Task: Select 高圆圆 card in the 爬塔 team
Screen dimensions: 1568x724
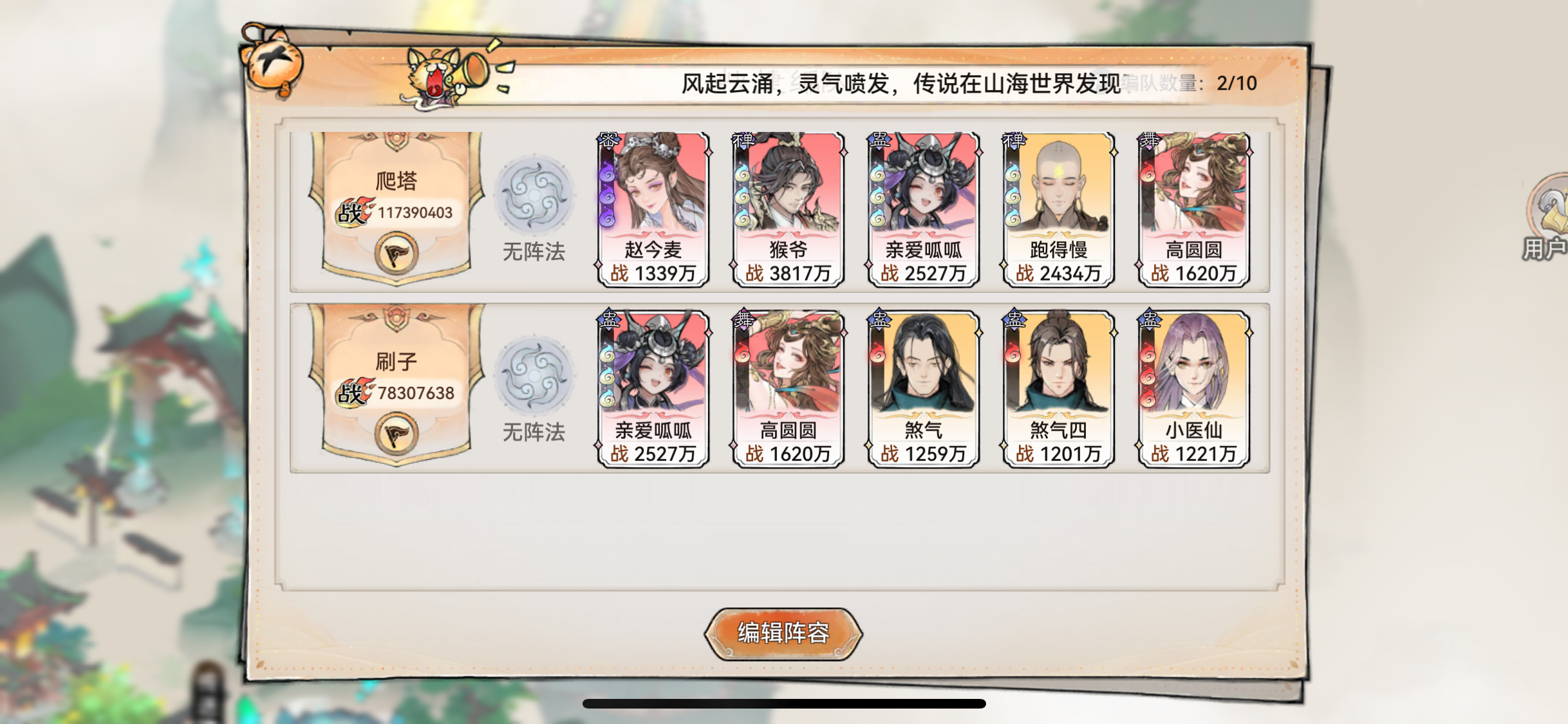Action: [x=1193, y=209]
